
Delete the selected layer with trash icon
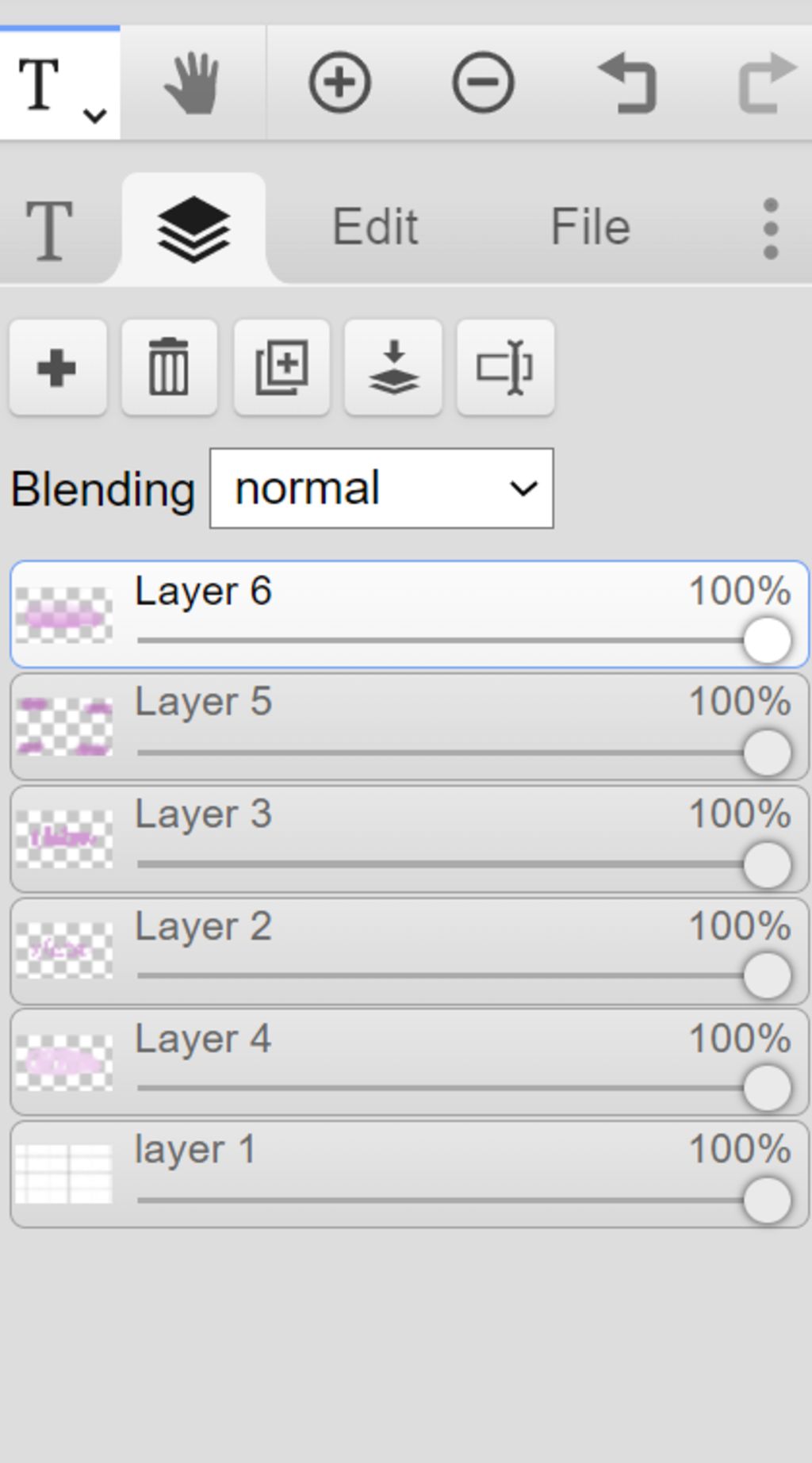pyautogui.click(x=170, y=368)
